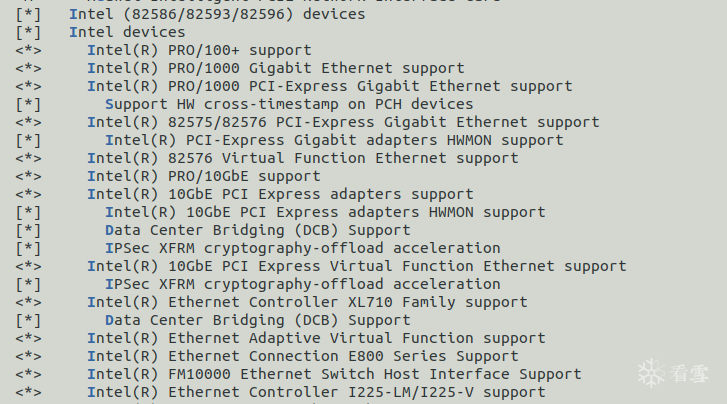Select Ethernet Adaptive Virtual Function support entry

pyautogui.click(x=316, y=338)
